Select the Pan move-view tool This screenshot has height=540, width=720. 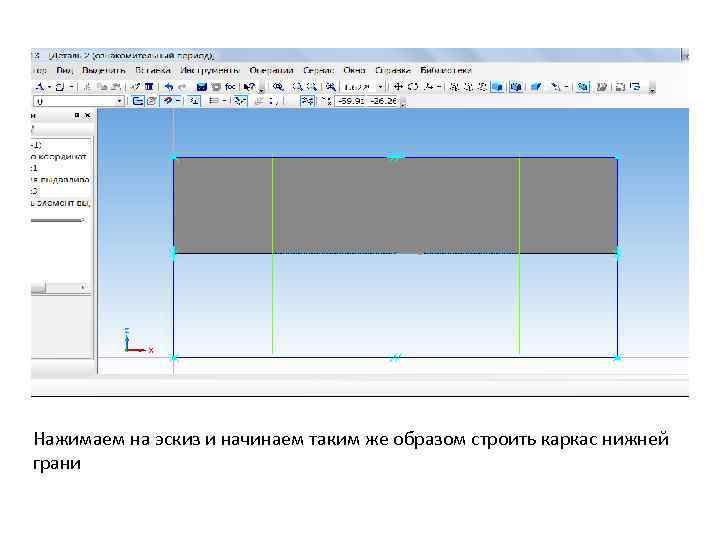click(x=398, y=86)
